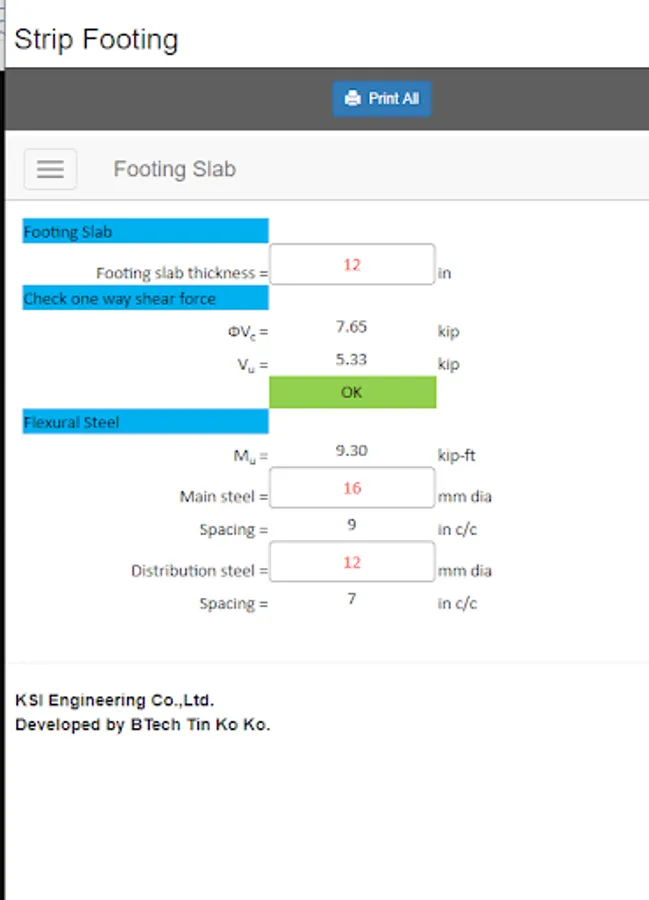Toggle the hamburger navigation menu
The height and width of the screenshot is (900, 649).
tap(50, 169)
